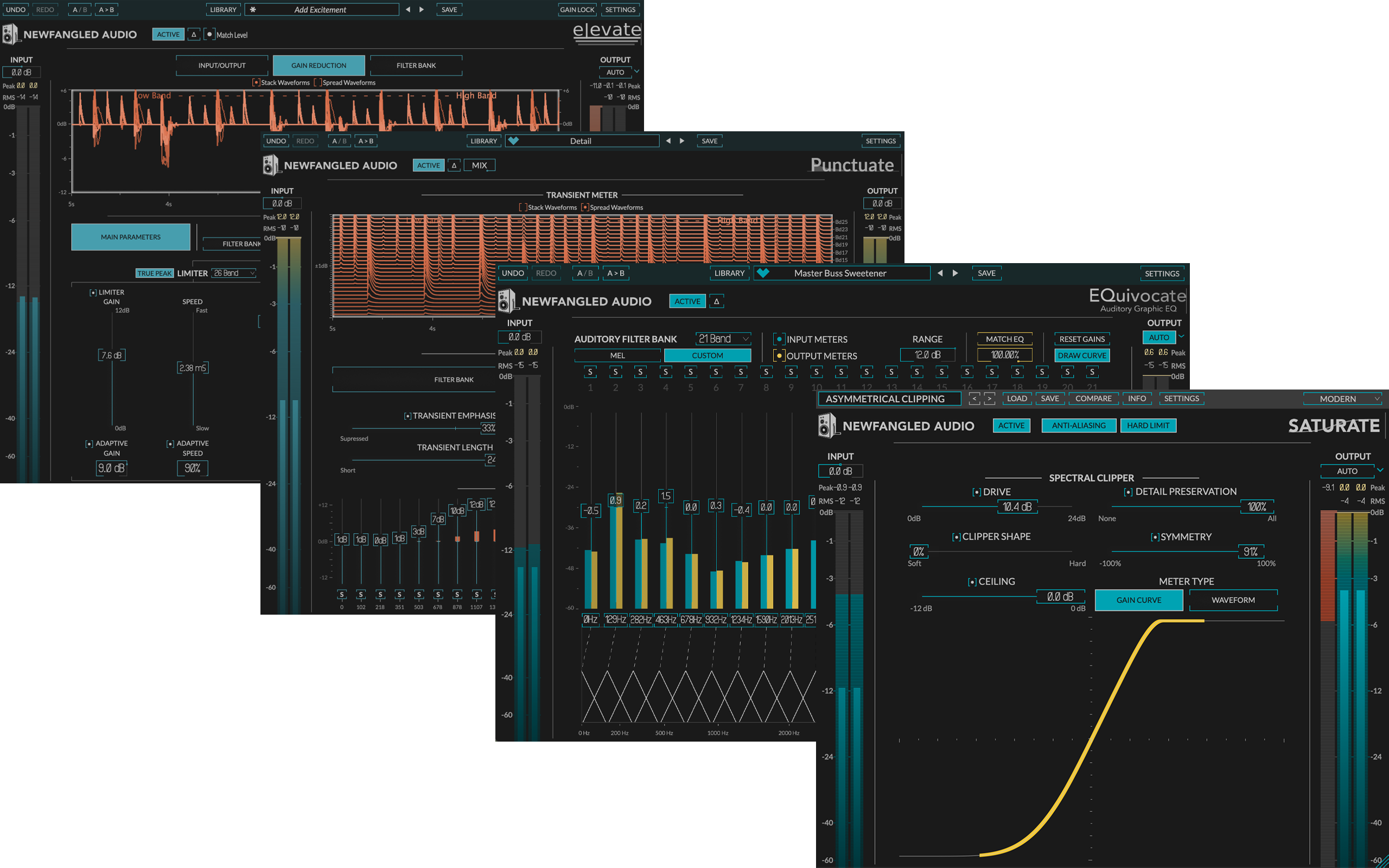
Task: Open Add Excitement preset menu in Elevate
Action: point(321,10)
